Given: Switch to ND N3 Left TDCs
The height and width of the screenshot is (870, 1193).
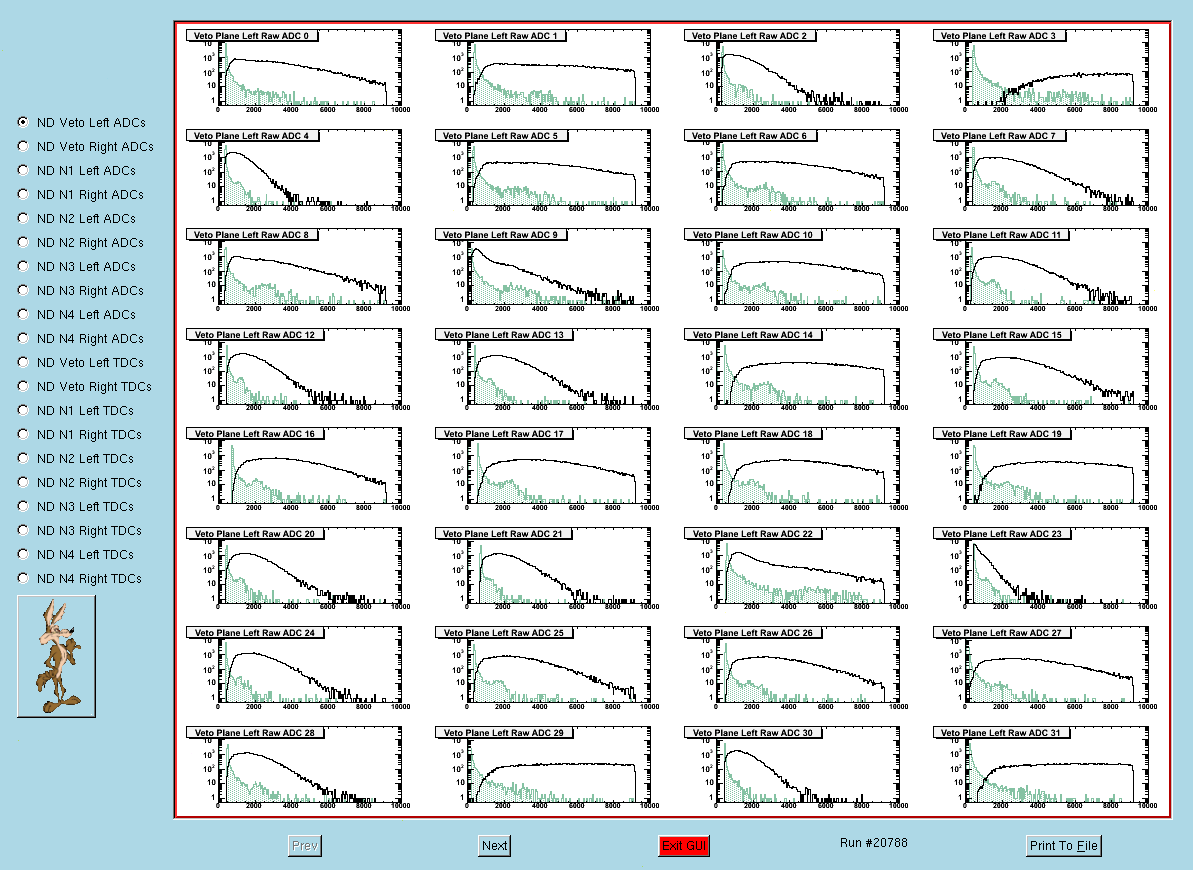Looking at the screenshot, I should point(24,506).
